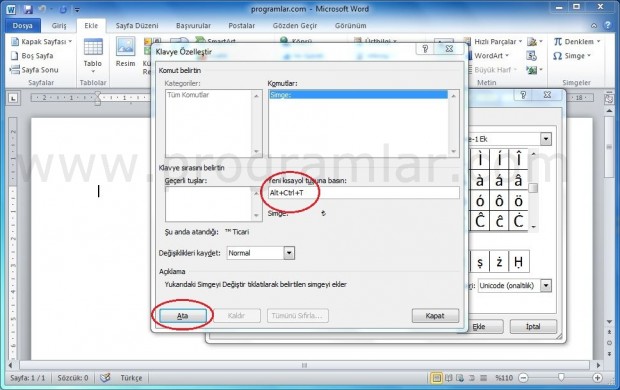Select recently used symbol Ḥ

(519, 261)
